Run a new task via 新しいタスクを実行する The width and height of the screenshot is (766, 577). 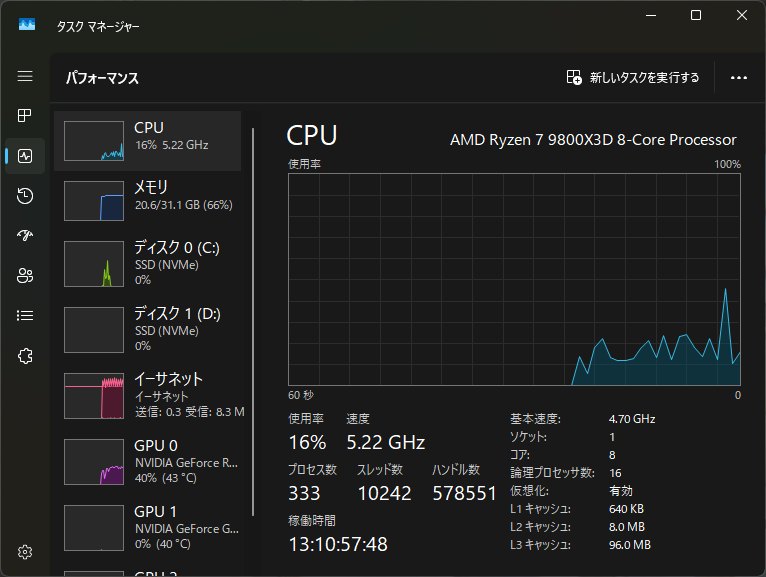pyautogui.click(x=633, y=77)
